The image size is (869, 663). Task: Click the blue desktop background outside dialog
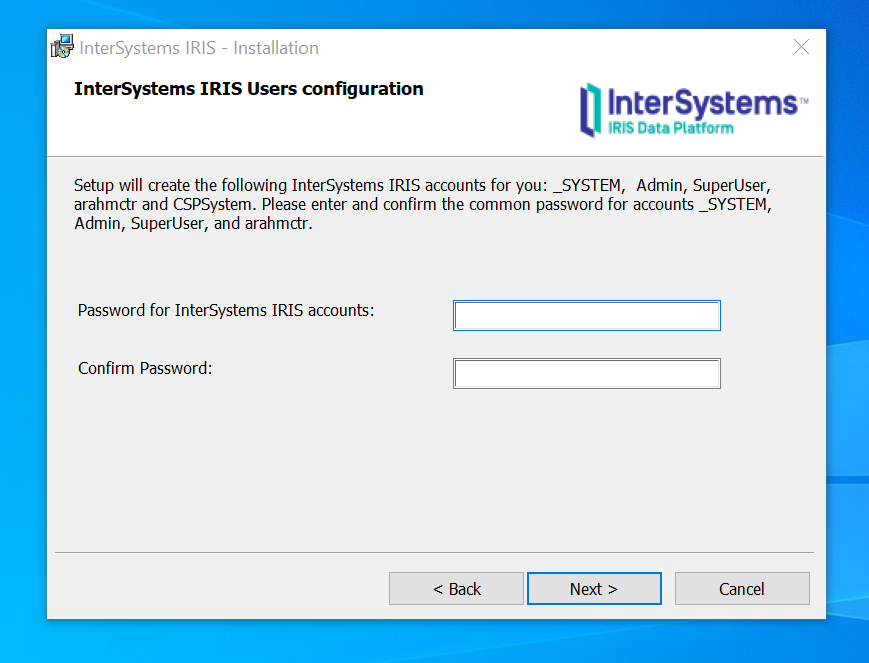(847, 333)
